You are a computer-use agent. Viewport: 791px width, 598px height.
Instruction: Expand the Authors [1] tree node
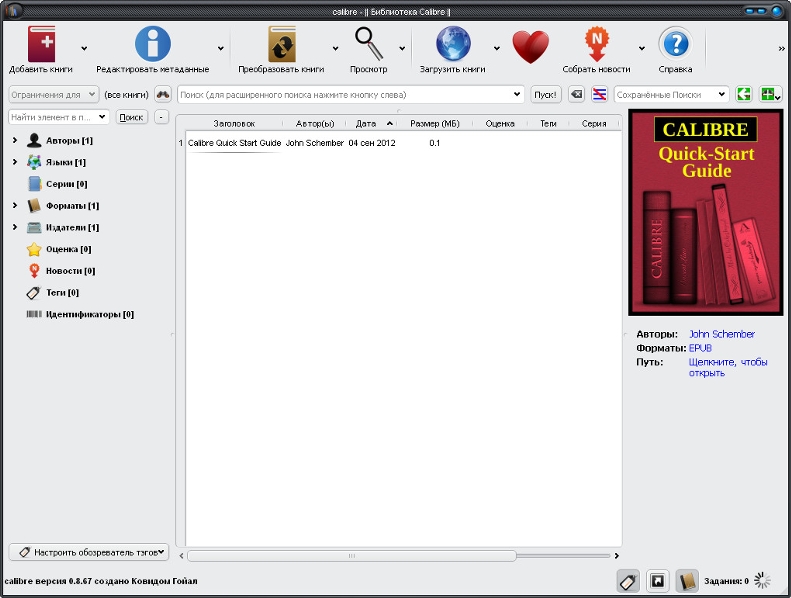(x=15, y=140)
